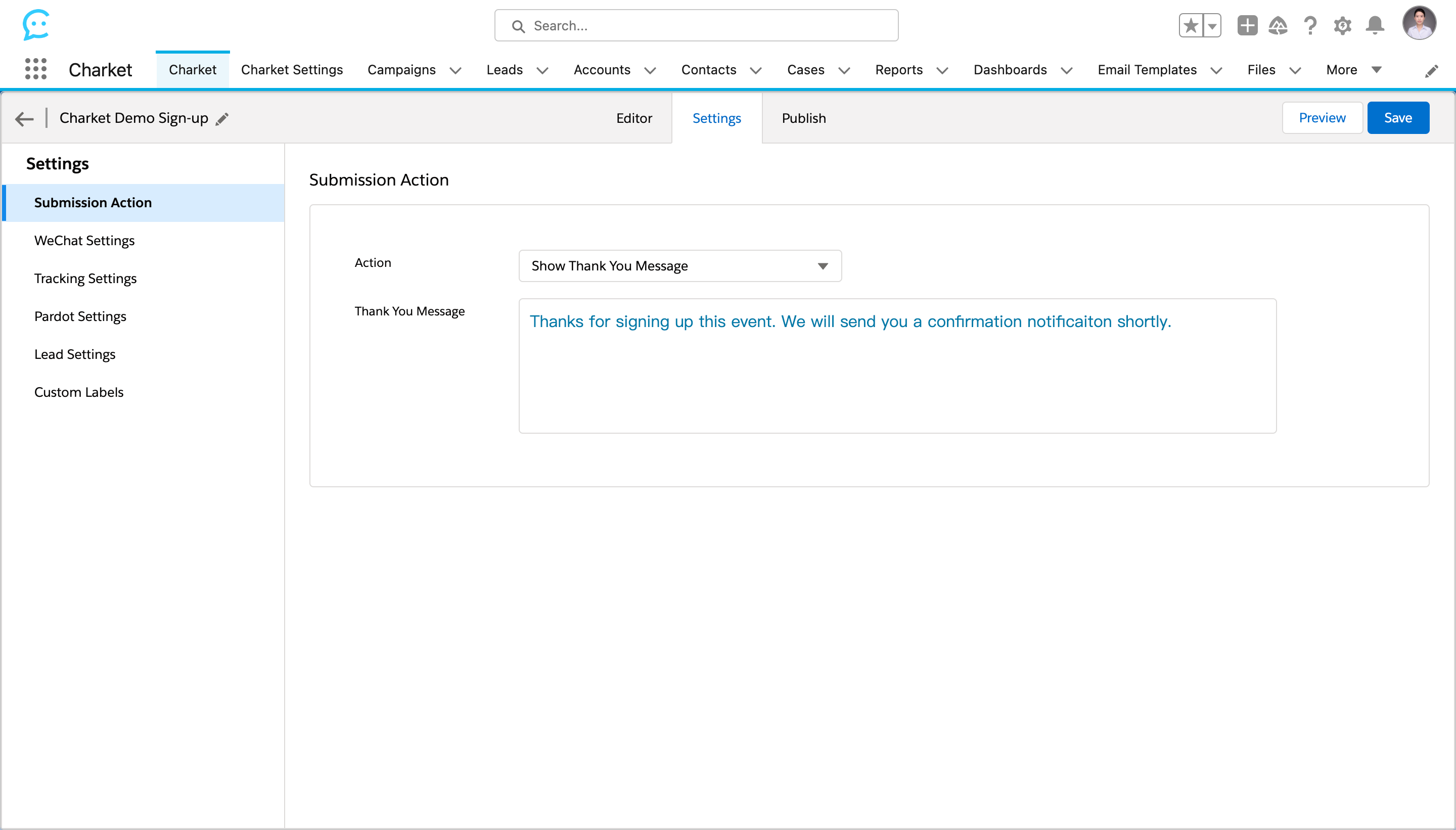
Task: Click the Save button
Action: [x=1398, y=117]
